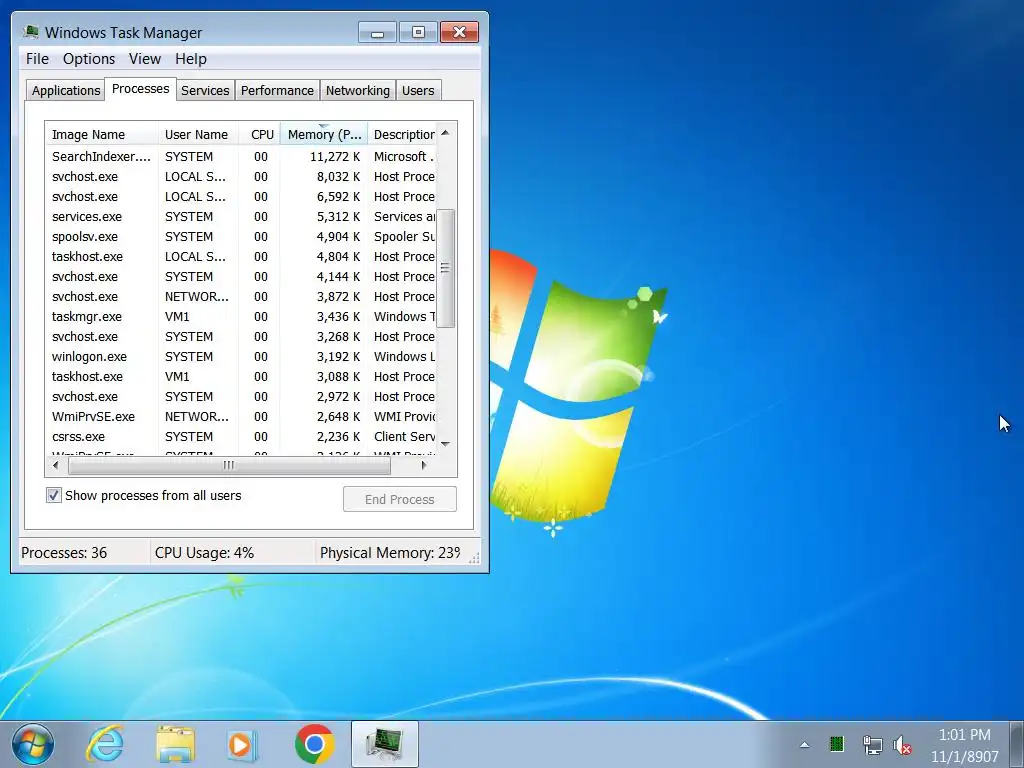The image size is (1024, 768).
Task: Click the Spooler description cell
Action: coord(404,236)
